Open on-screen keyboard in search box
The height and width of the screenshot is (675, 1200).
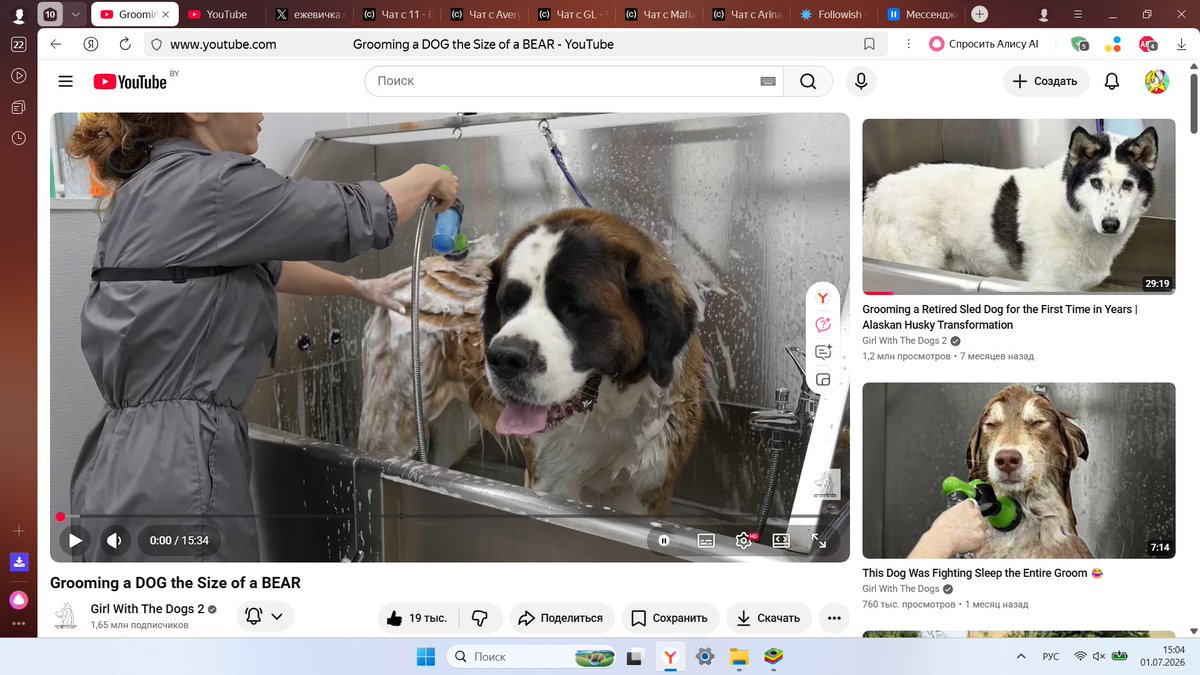point(768,81)
